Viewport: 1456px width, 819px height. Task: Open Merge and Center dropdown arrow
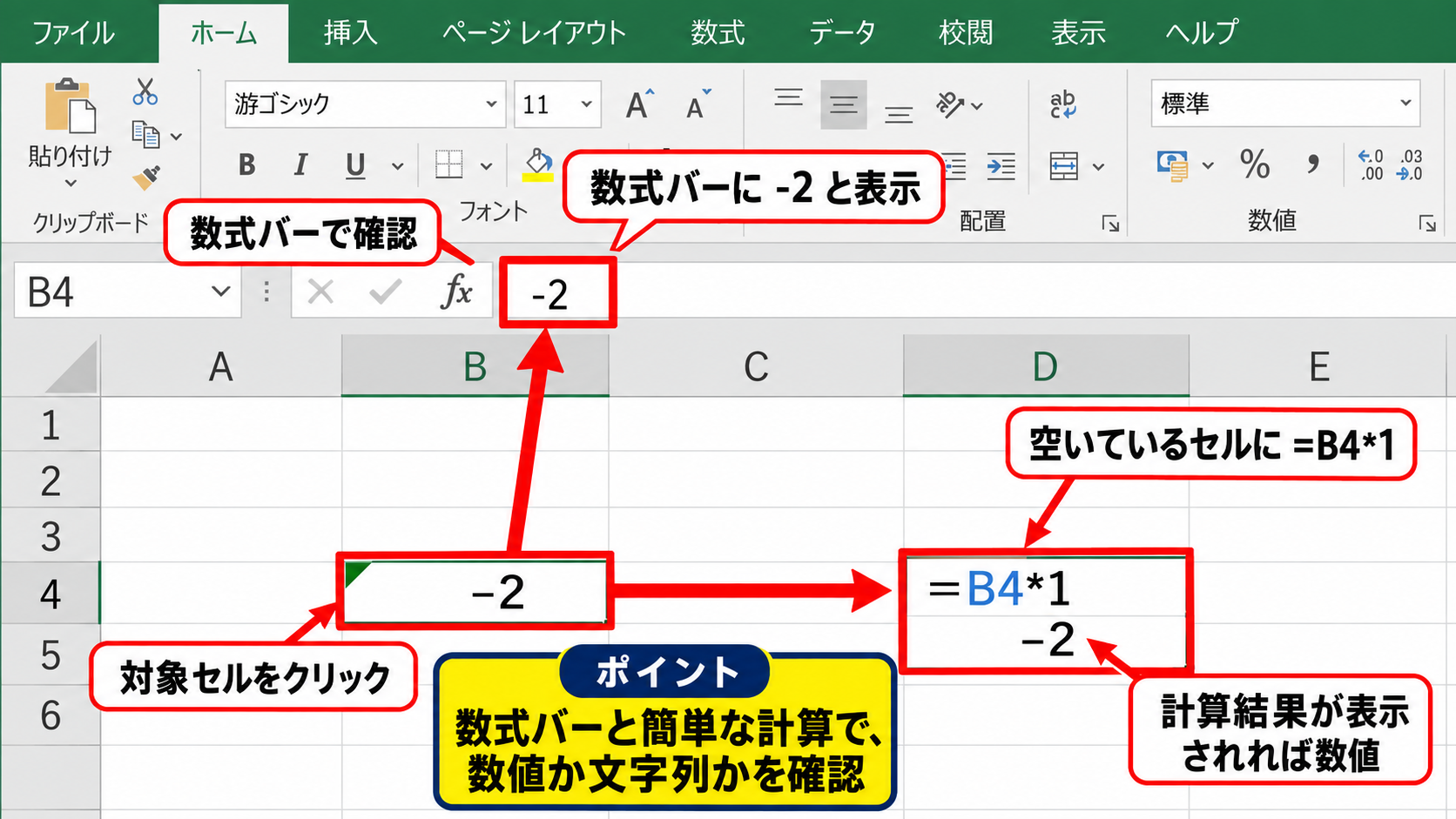[x=1099, y=166]
